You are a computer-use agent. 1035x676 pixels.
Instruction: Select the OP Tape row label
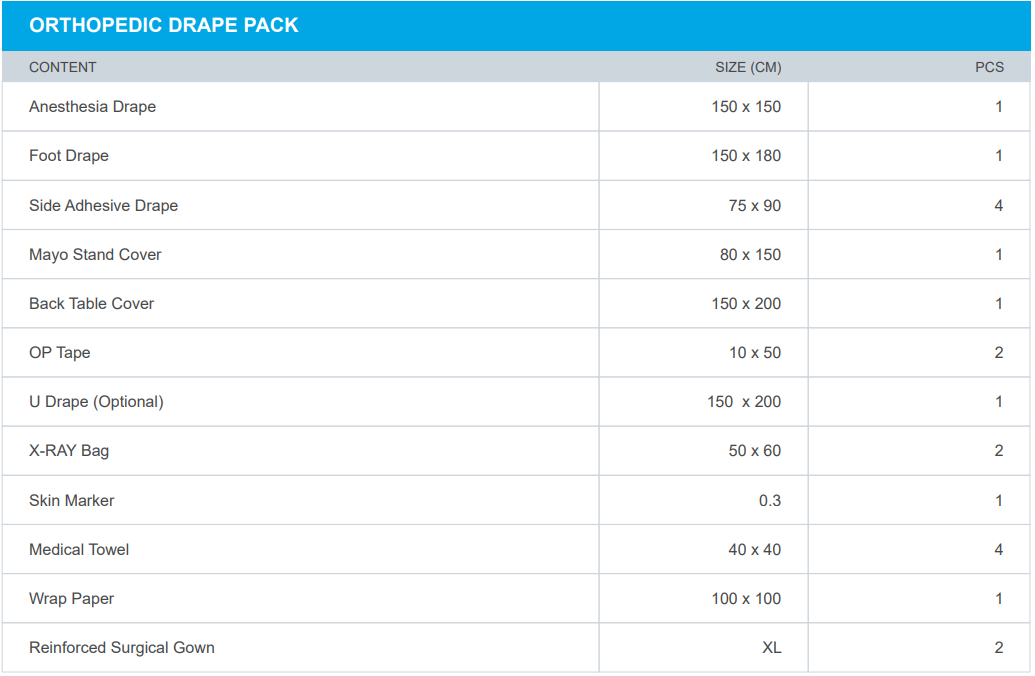point(59,353)
